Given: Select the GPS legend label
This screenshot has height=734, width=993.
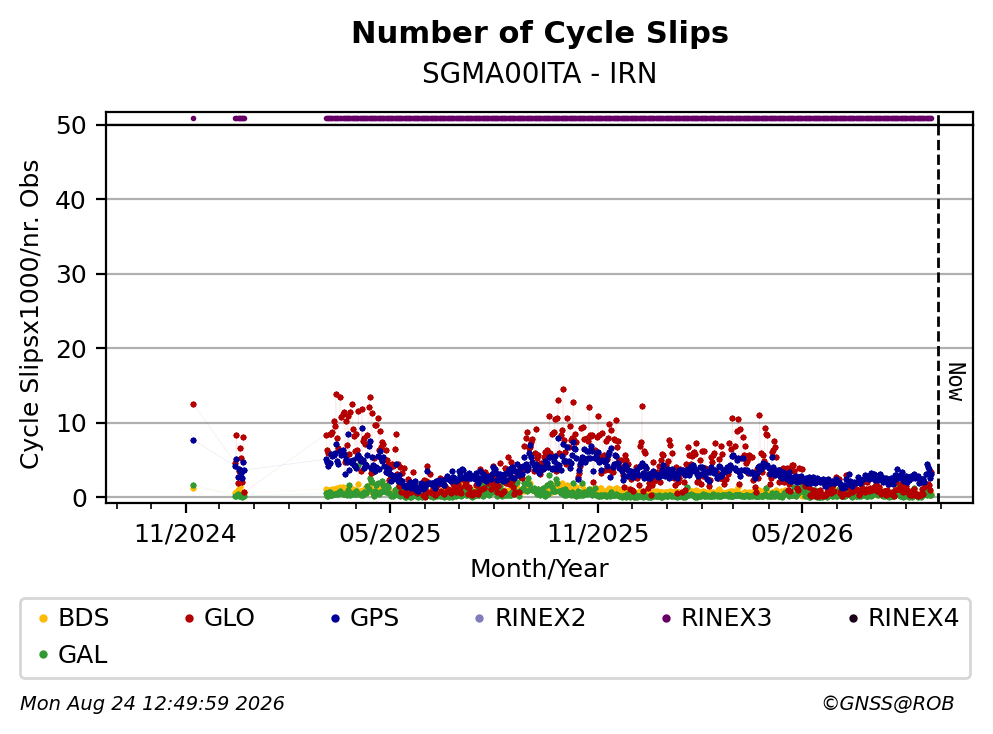Looking at the screenshot, I should click(x=374, y=618).
